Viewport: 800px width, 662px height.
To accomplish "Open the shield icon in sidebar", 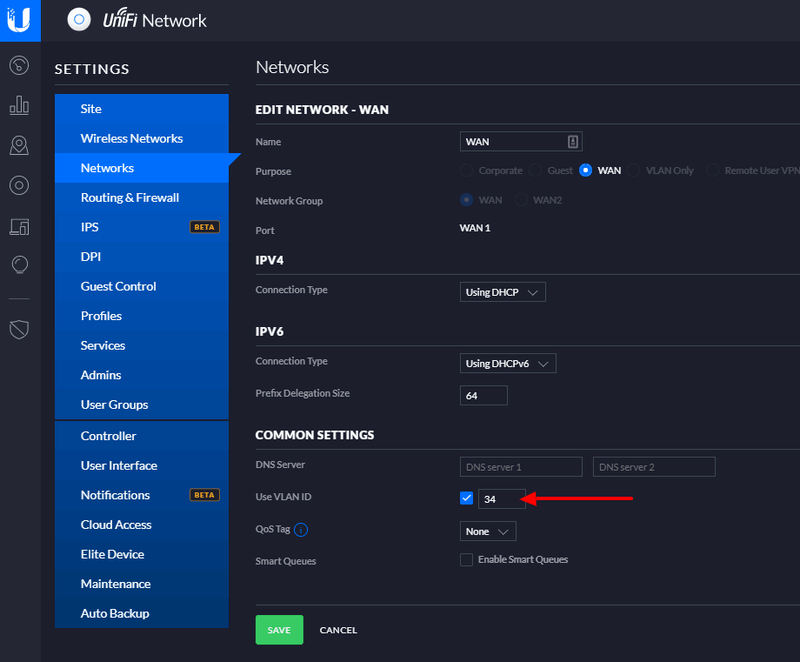I will coord(19,329).
